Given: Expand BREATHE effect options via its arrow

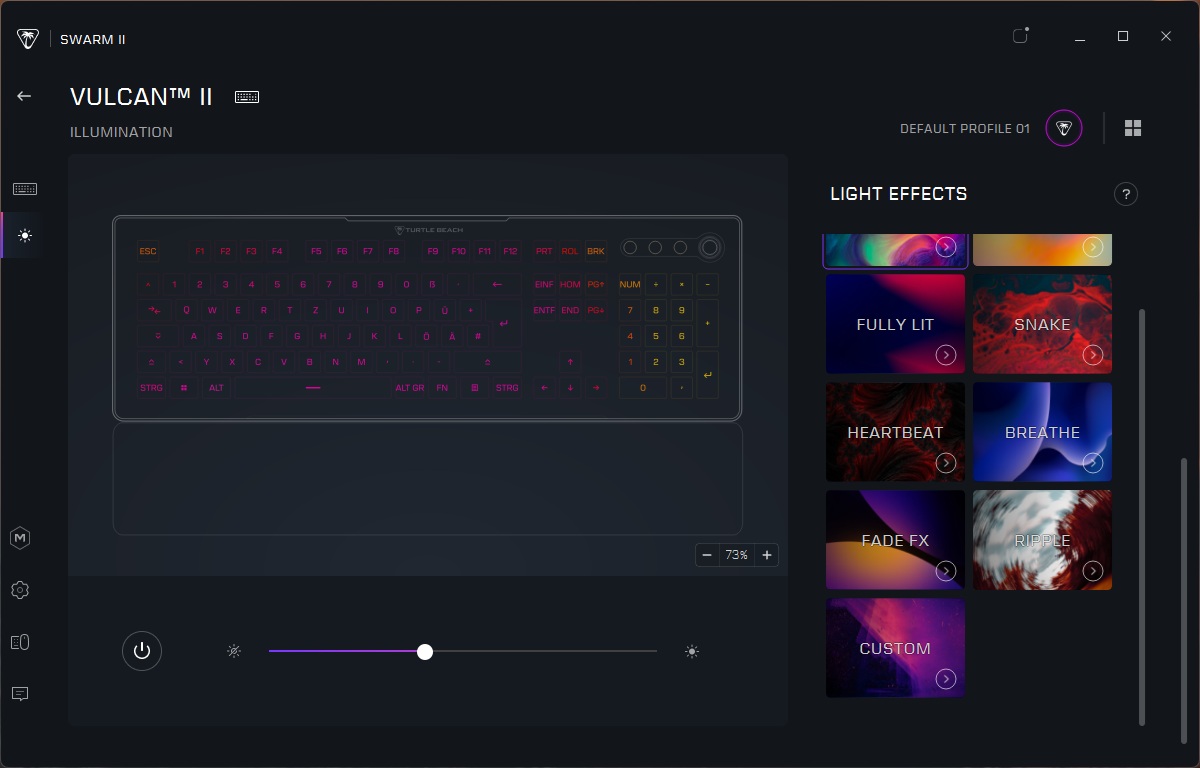Looking at the screenshot, I should point(1093,463).
